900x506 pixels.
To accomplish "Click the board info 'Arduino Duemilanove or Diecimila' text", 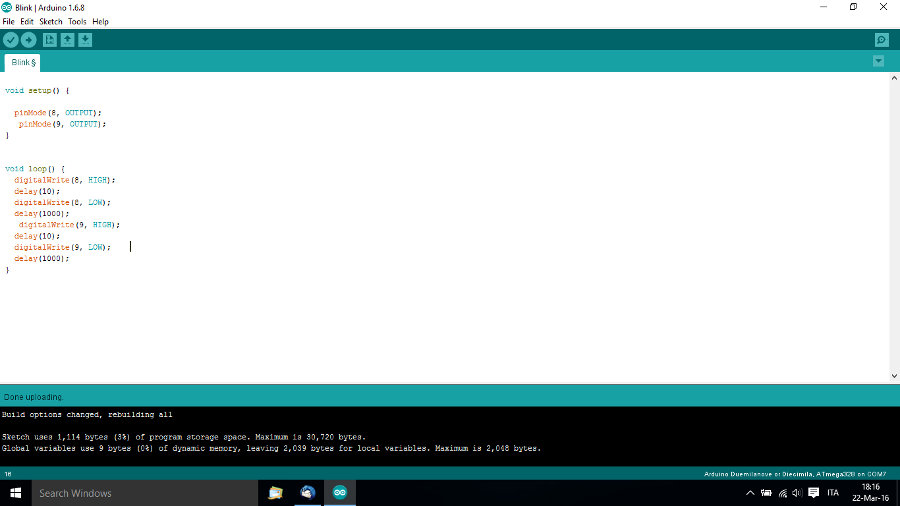I will pyautogui.click(x=795, y=474).
